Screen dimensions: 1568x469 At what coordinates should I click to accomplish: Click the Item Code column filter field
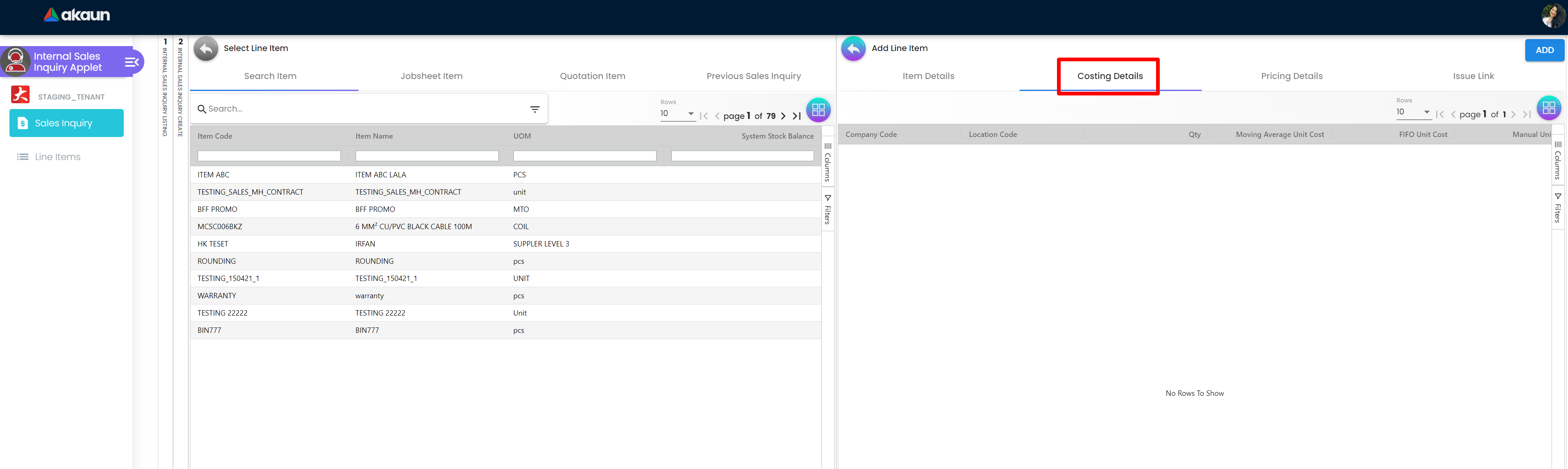point(268,156)
